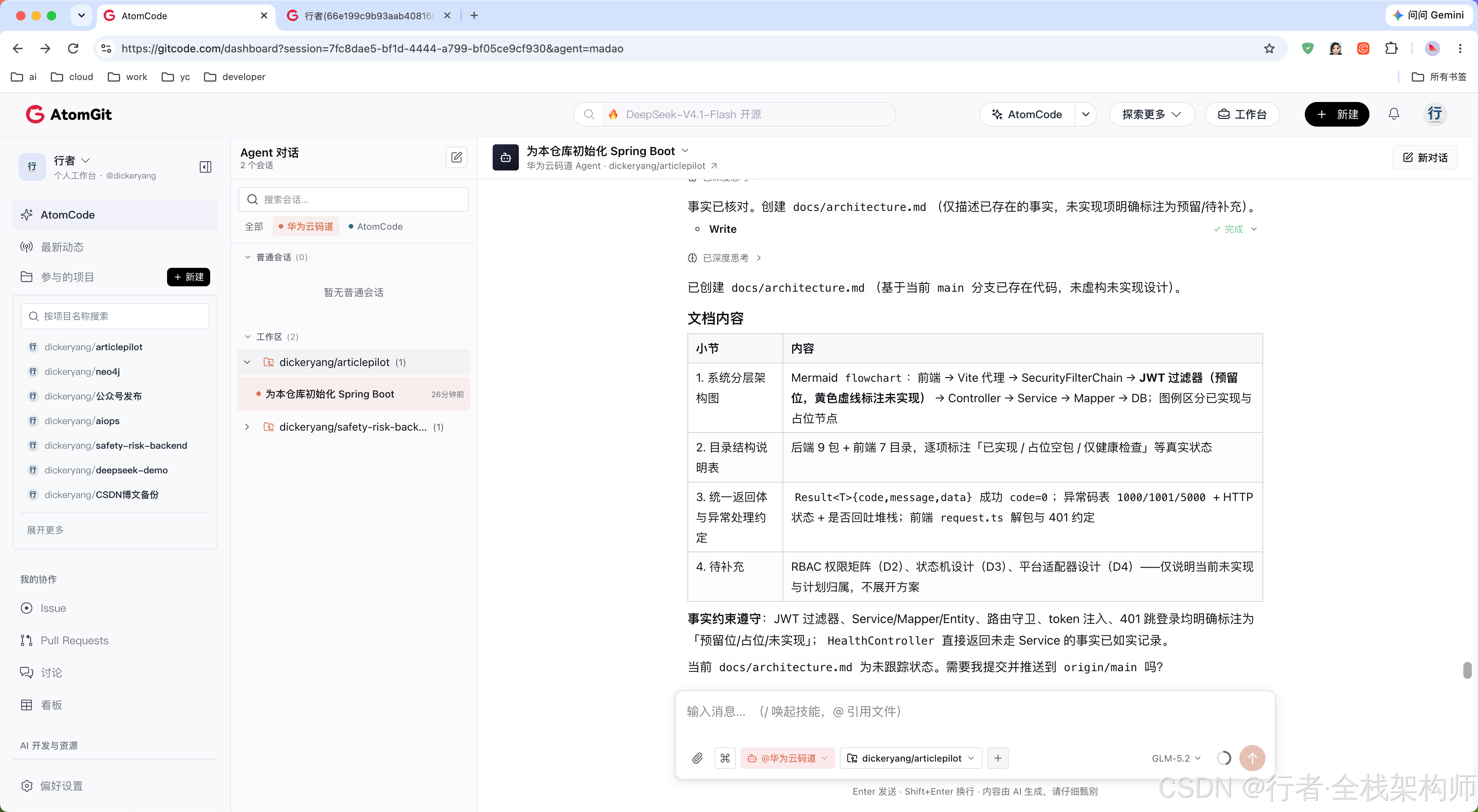Click the 按项目名称搜索 field
Viewport: 1478px width, 812px height.
tap(115, 316)
